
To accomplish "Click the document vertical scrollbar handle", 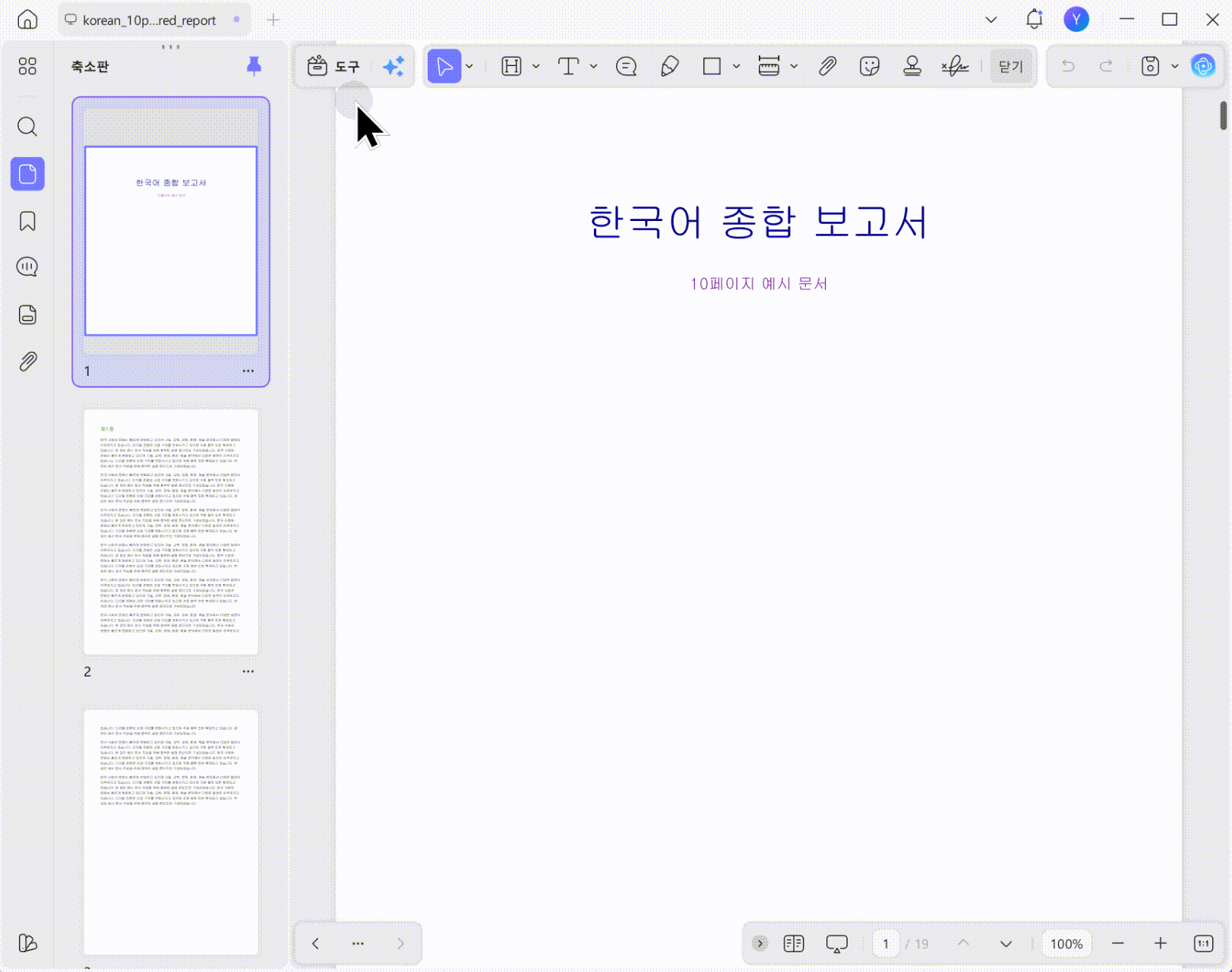I will (x=1224, y=115).
